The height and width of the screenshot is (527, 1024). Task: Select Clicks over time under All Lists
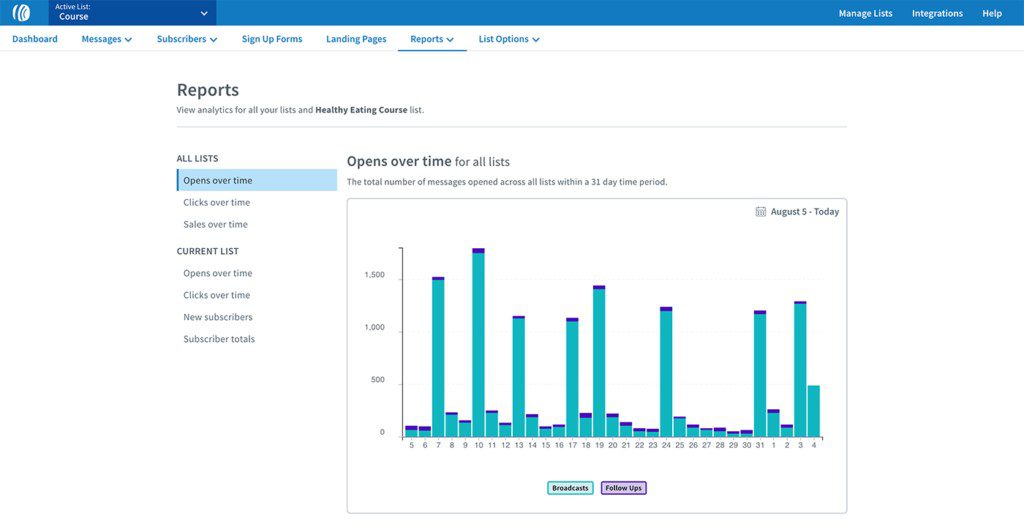click(x=217, y=203)
